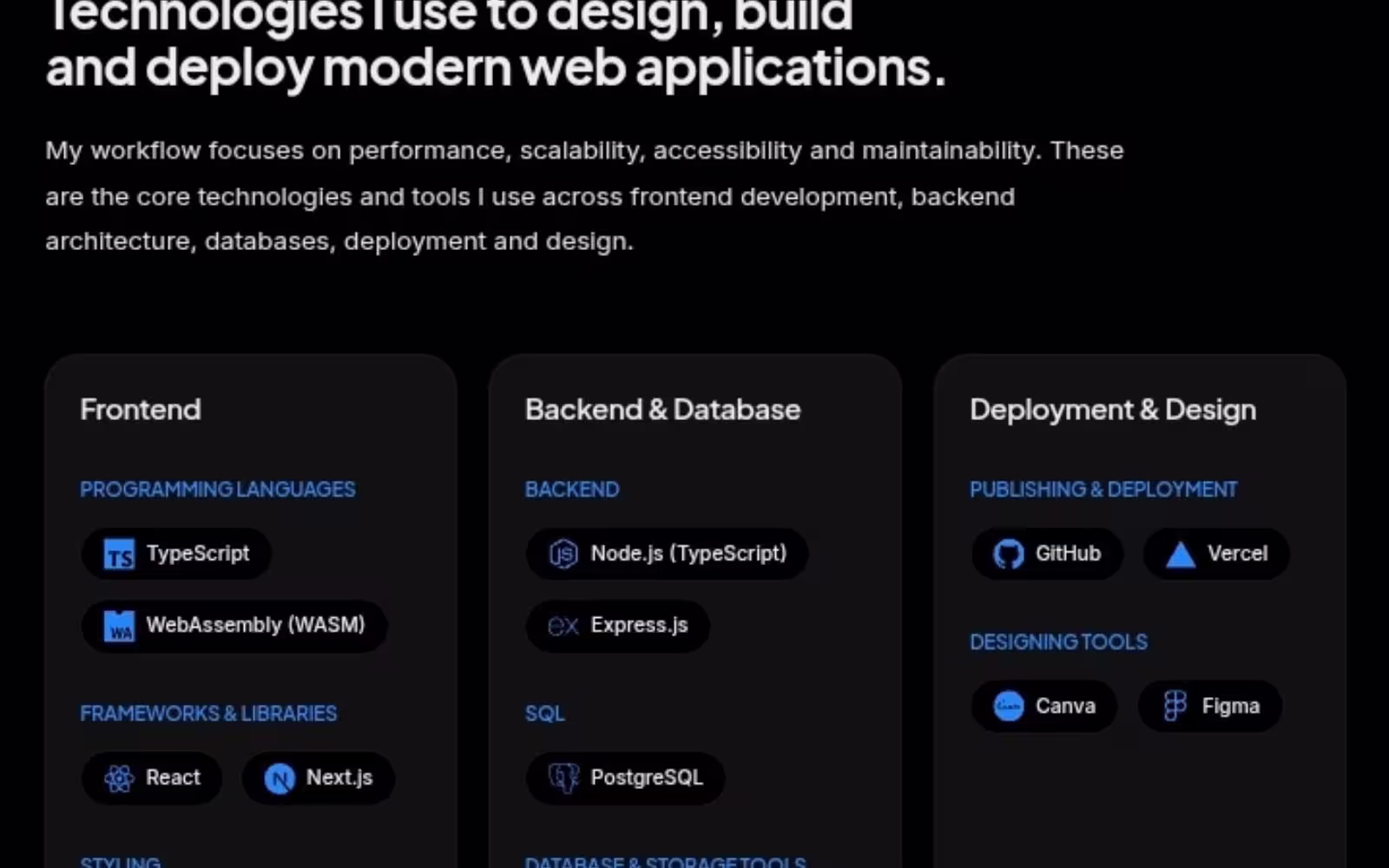Image resolution: width=1389 pixels, height=868 pixels.
Task: Click the WebAssembly WA logo icon
Action: pos(119,626)
